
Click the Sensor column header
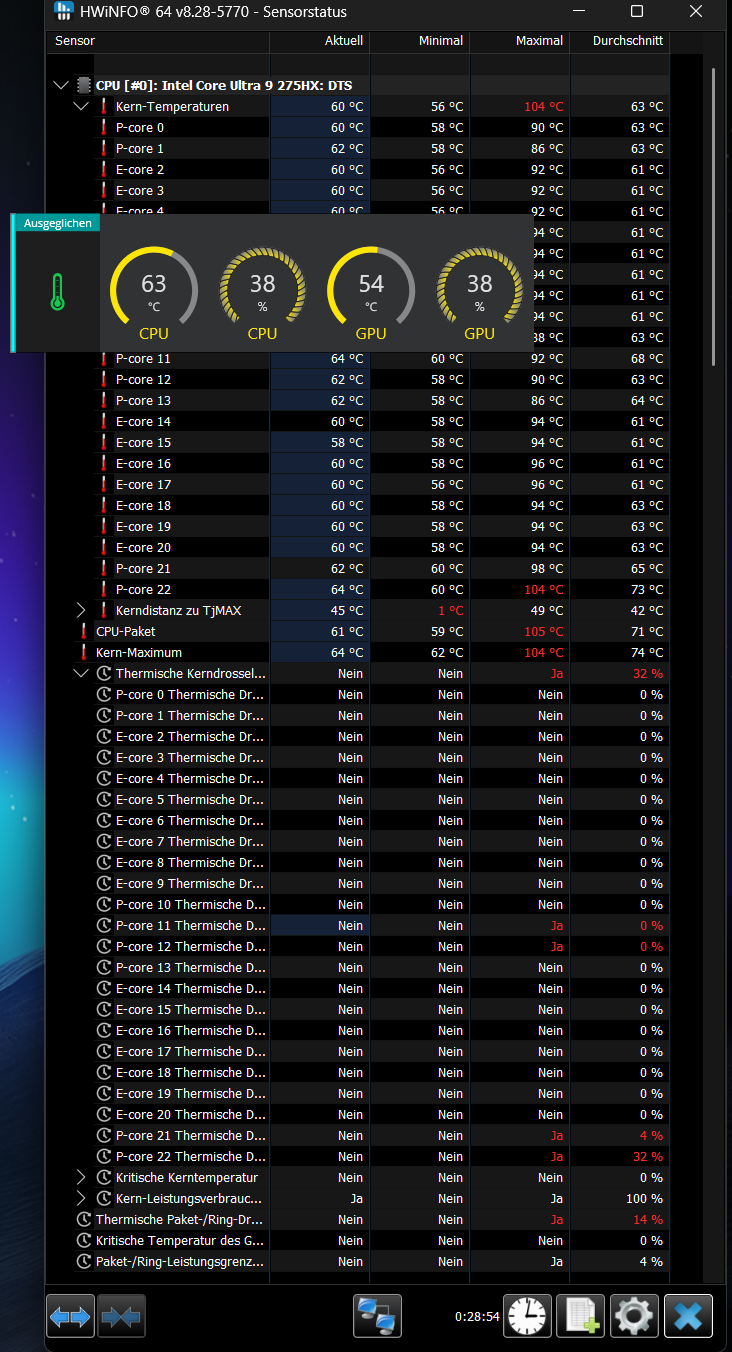[158, 42]
